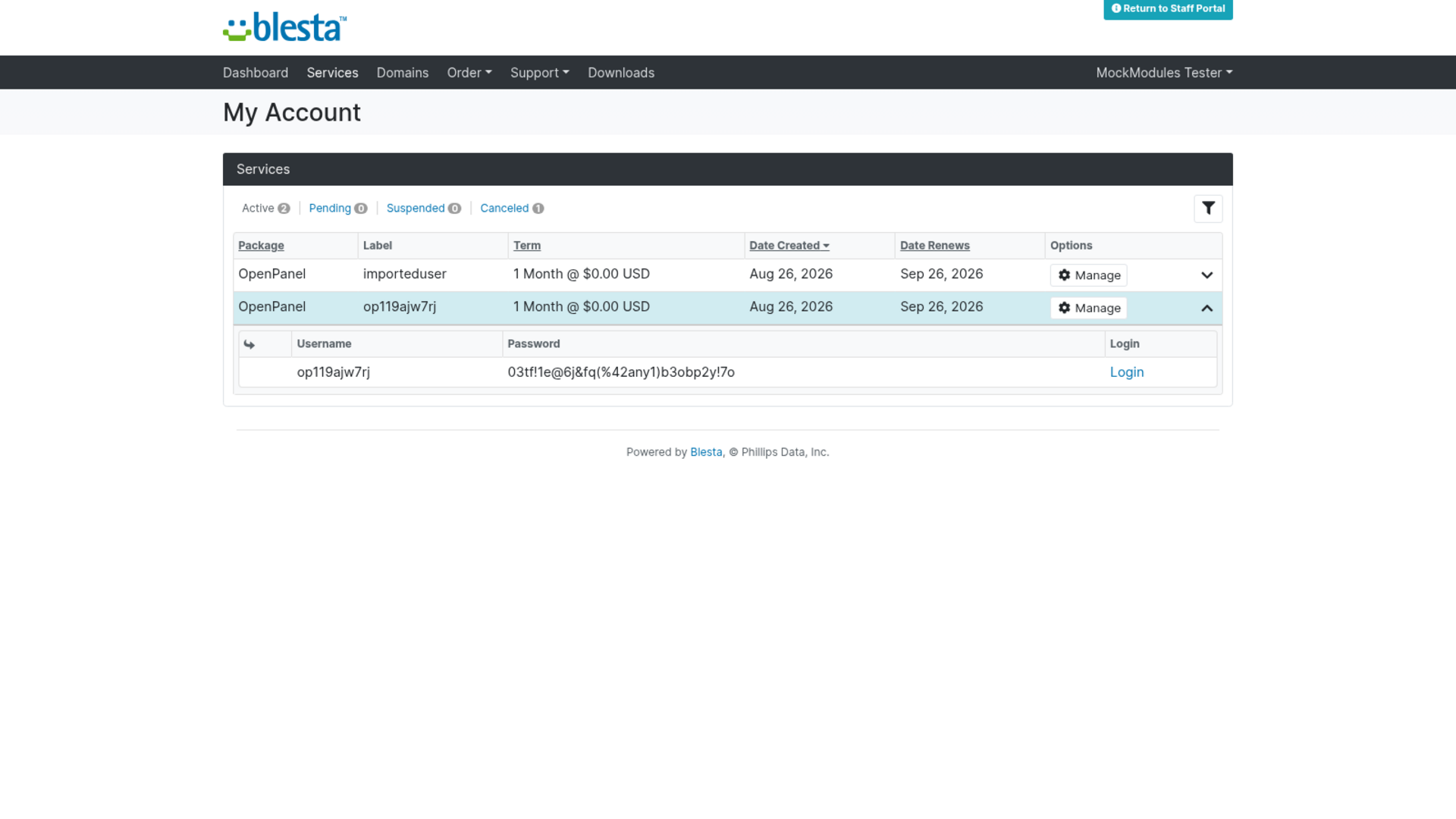Sort services by Term column
The height and width of the screenshot is (819, 1456).
(x=526, y=246)
